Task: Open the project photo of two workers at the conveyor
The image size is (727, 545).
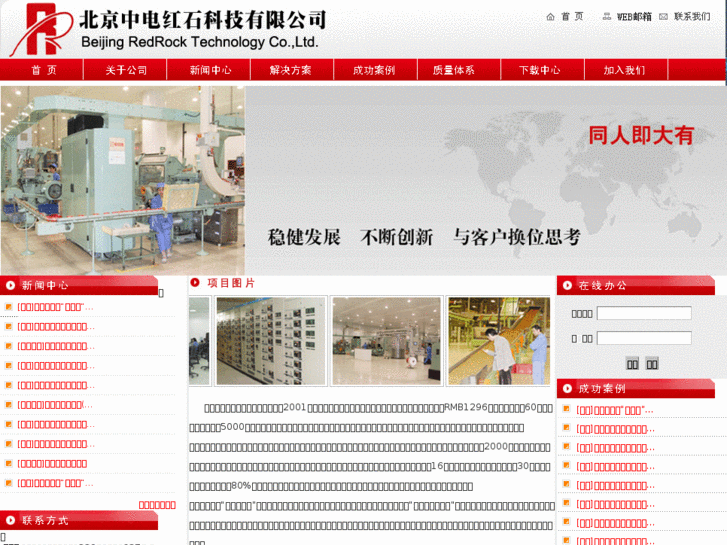Action: tap(499, 341)
